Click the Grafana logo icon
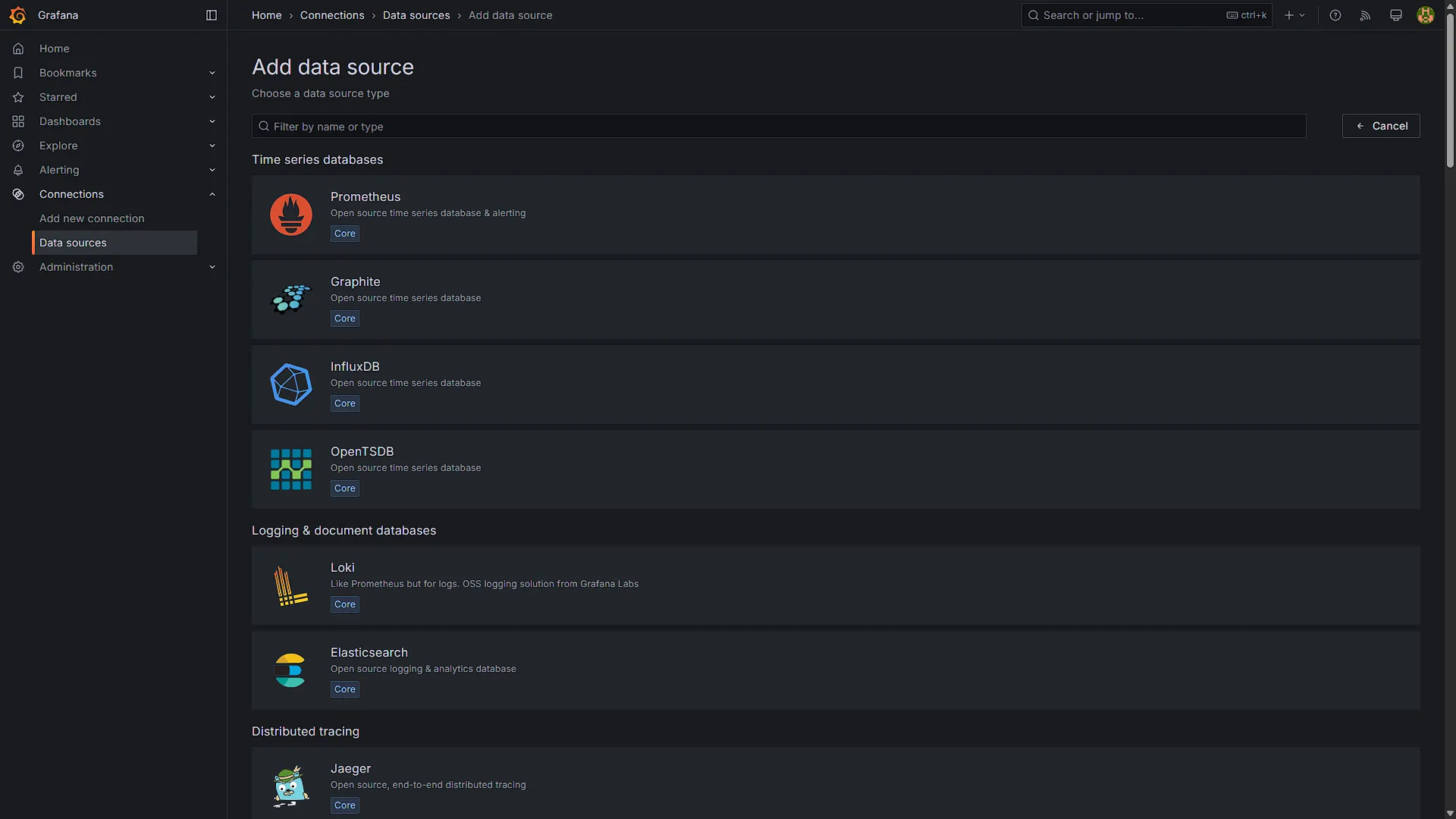Viewport: 1456px width, 819px height. 17,15
